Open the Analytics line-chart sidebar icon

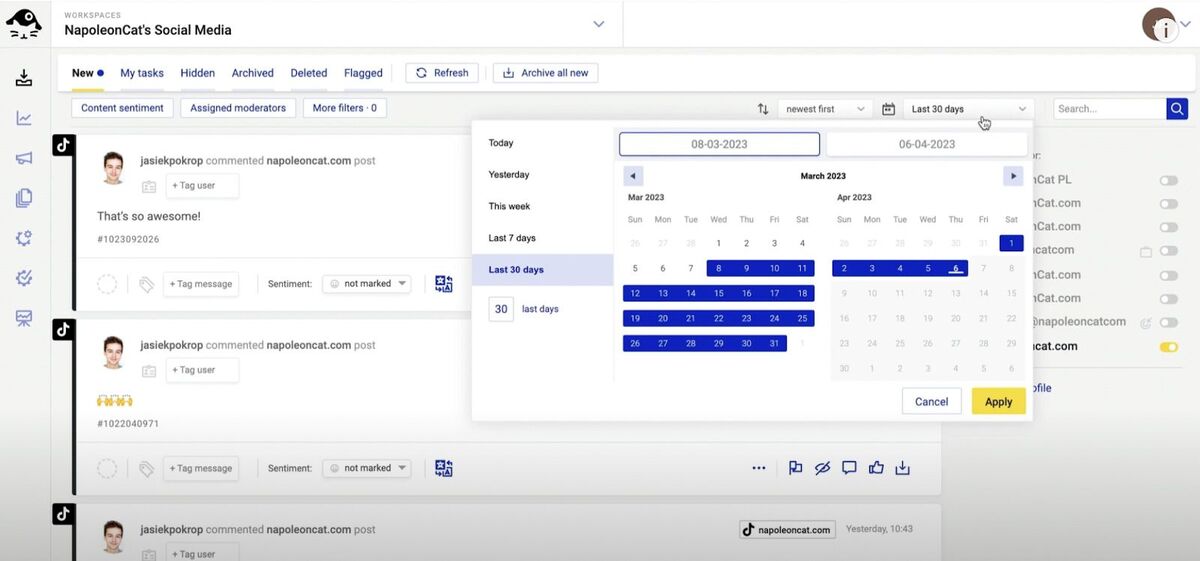[x=24, y=118]
